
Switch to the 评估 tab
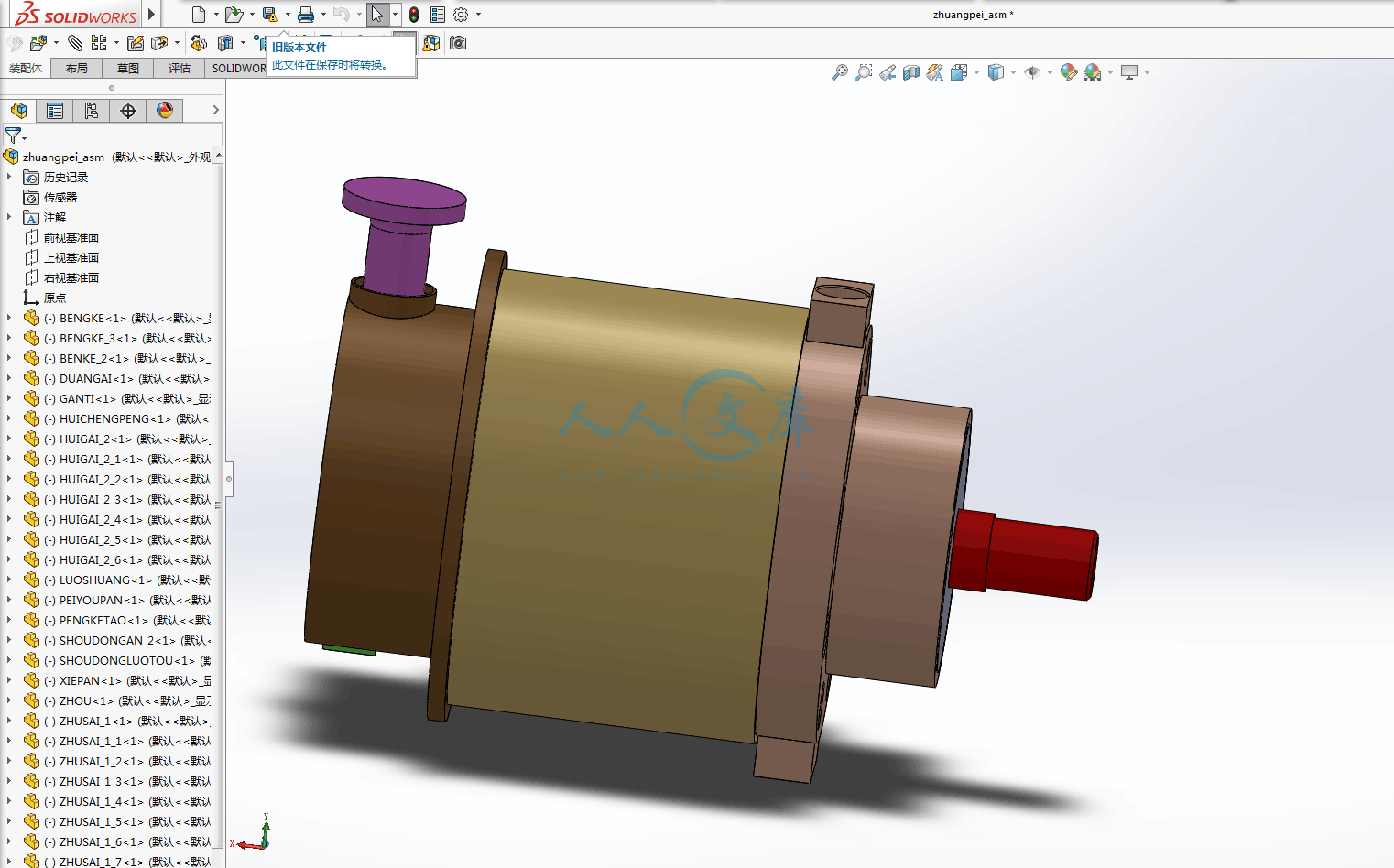tap(180, 69)
